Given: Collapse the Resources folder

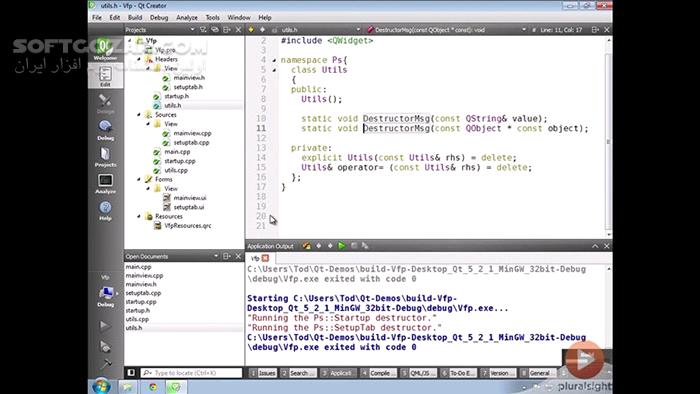Looking at the screenshot, I should [139, 216].
